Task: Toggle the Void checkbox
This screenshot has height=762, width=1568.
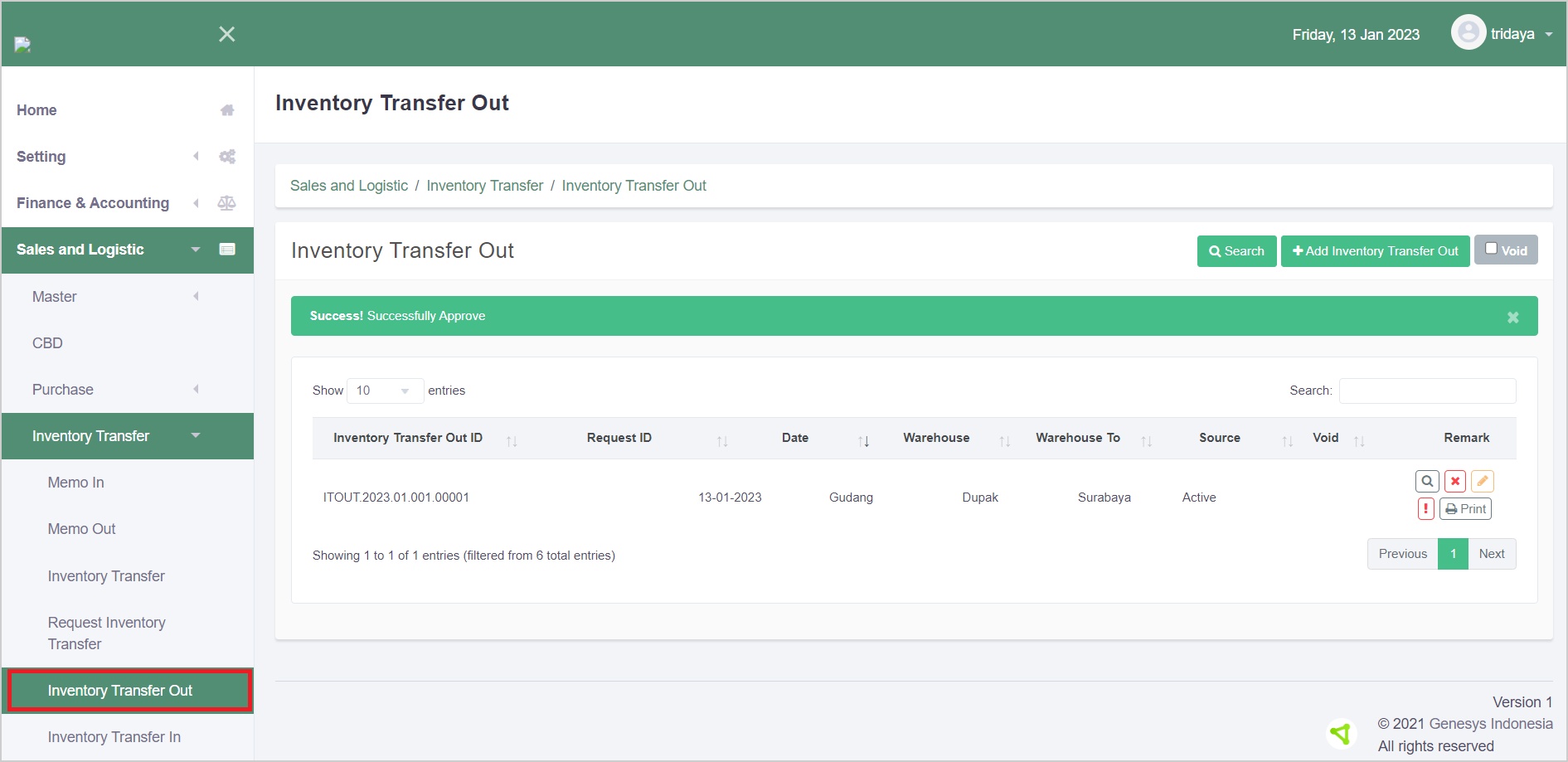Action: click(x=1491, y=249)
